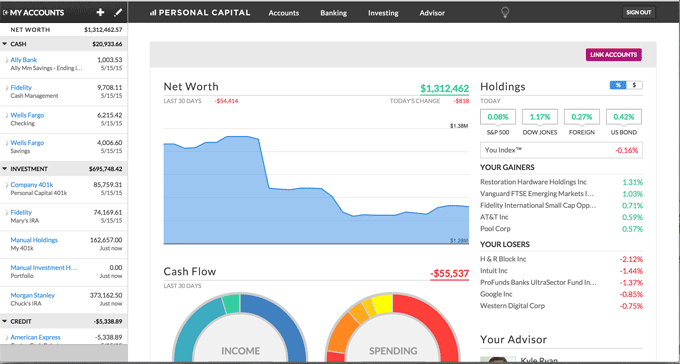Click the yellow Spending donut segment
Viewport: 680px width, 364px height.
(x=382, y=304)
